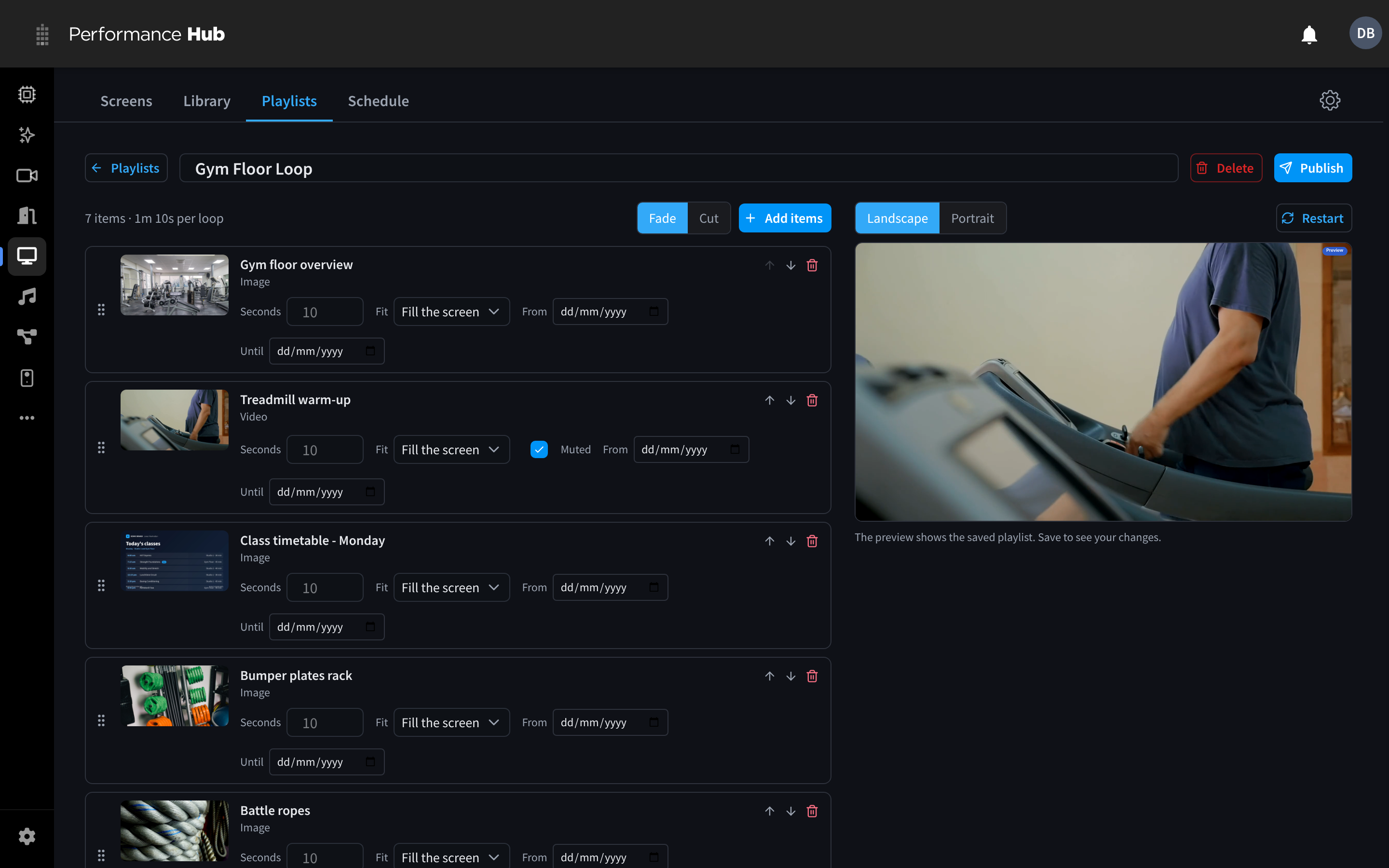Open Bumper plates rack thumbnail
This screenshot has width=1389, height=868.
(174, 696)
